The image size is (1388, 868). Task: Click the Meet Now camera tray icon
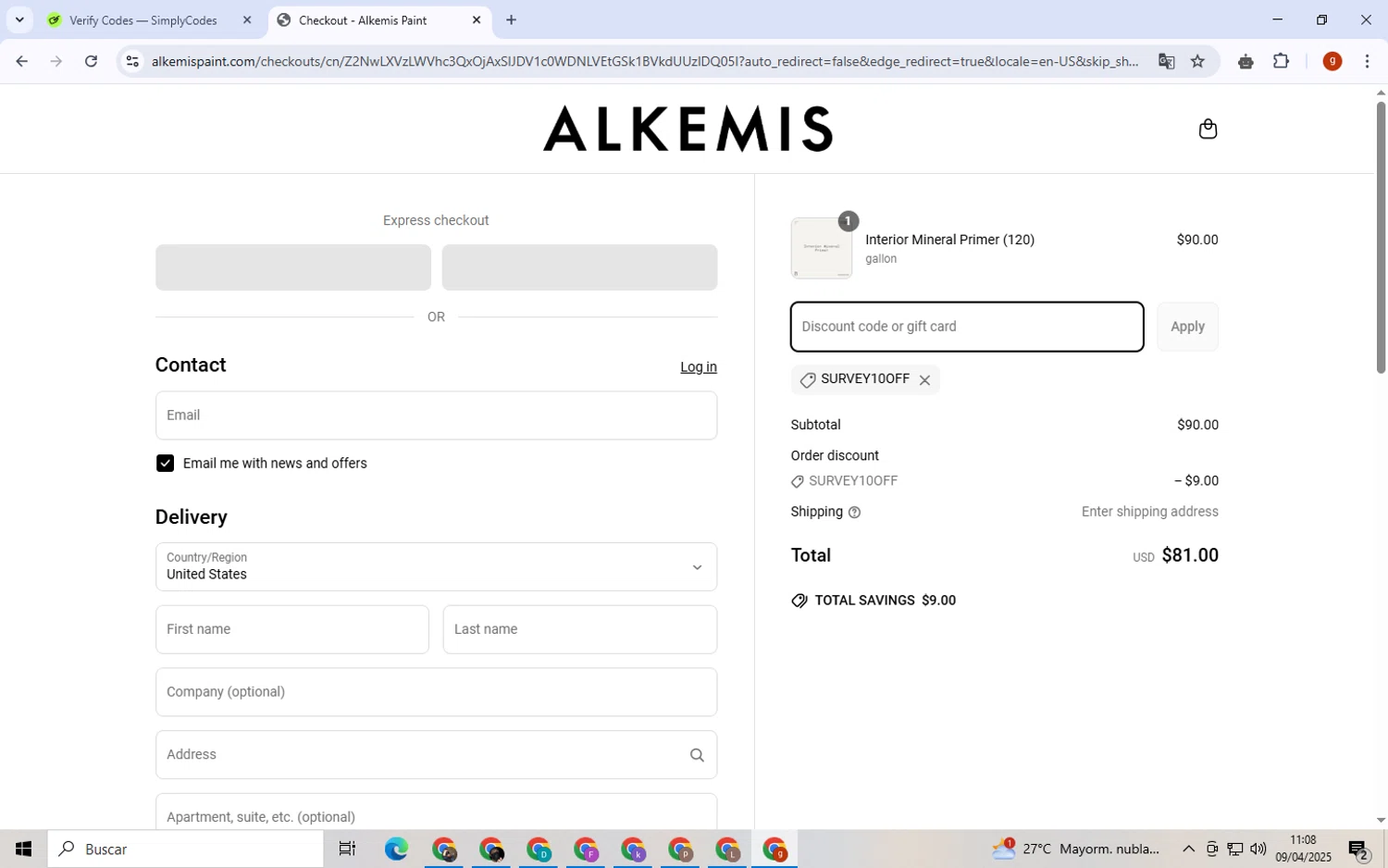coord(1211,849)
